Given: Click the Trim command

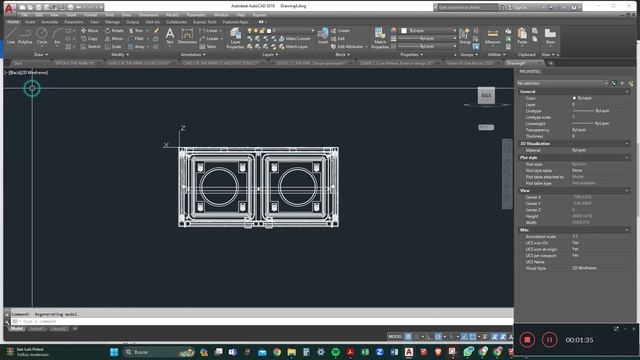Looking at the screenshot, I should pyautogui.click(x=136, y=31).
